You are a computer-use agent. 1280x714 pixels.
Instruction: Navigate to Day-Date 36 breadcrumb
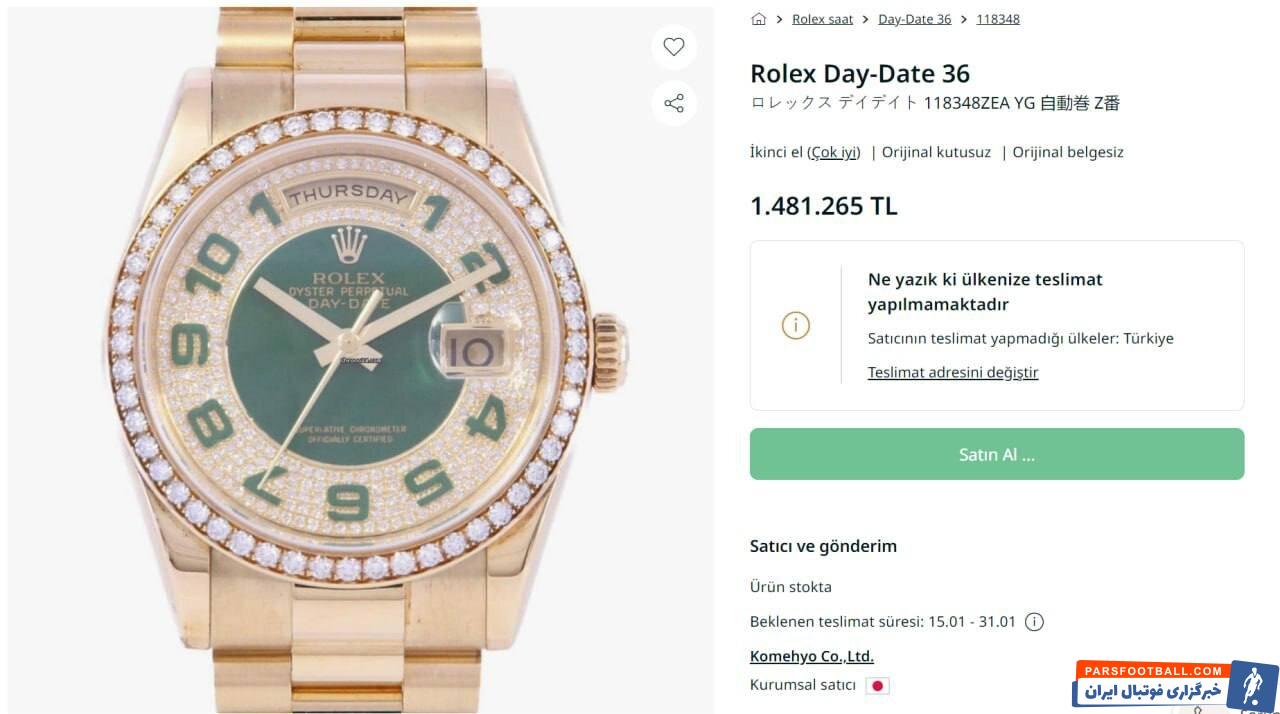tap(914, 19)
